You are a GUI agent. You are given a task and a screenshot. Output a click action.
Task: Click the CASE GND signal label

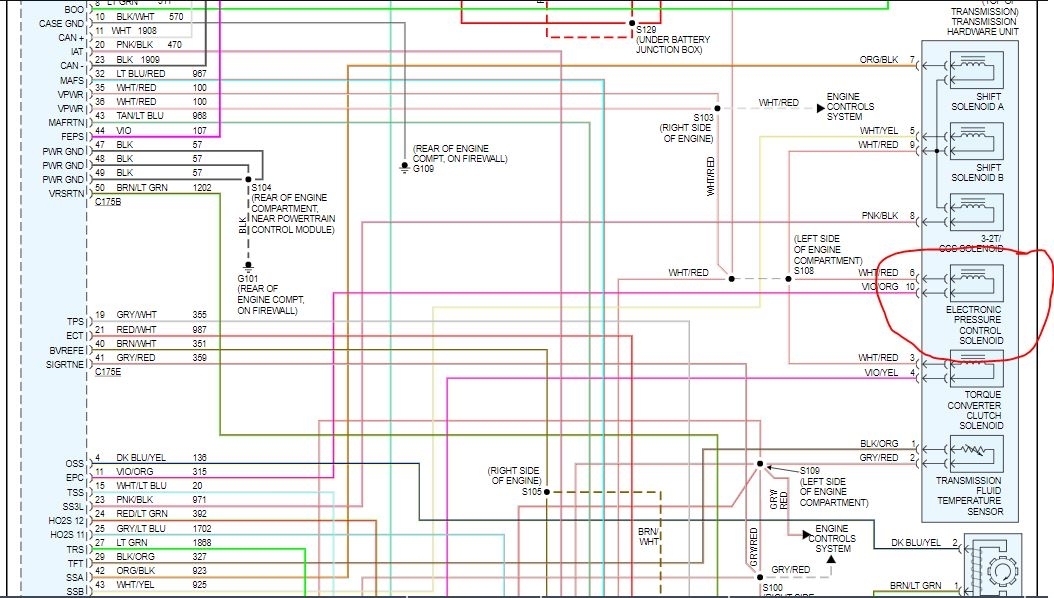tap(61, 24)
